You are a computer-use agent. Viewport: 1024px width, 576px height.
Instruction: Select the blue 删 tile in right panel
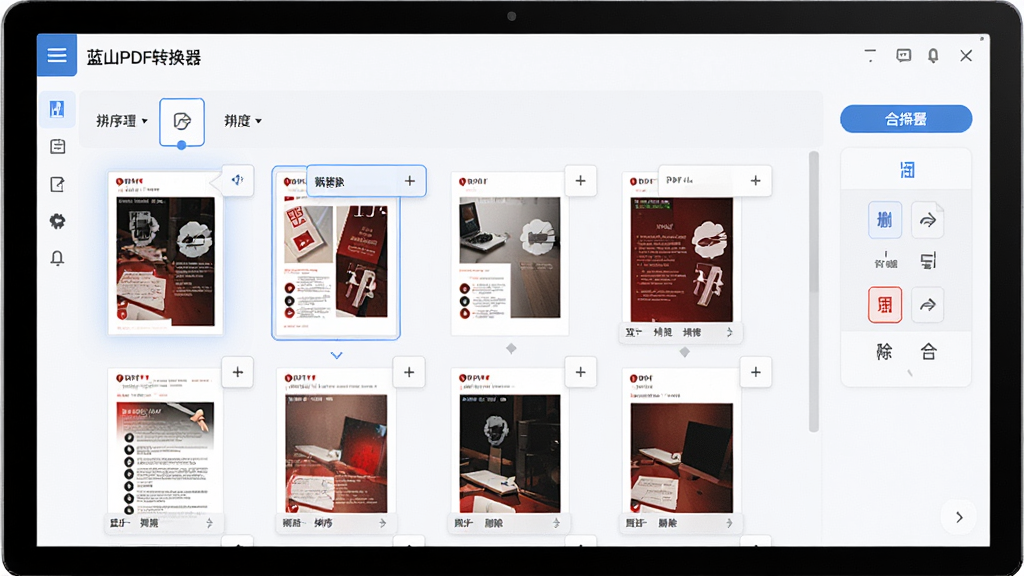885,220
